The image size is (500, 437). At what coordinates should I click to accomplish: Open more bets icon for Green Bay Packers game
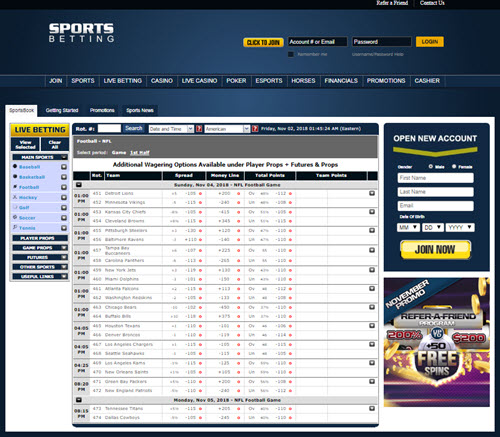pyautogui.click(x=372, y=381)
